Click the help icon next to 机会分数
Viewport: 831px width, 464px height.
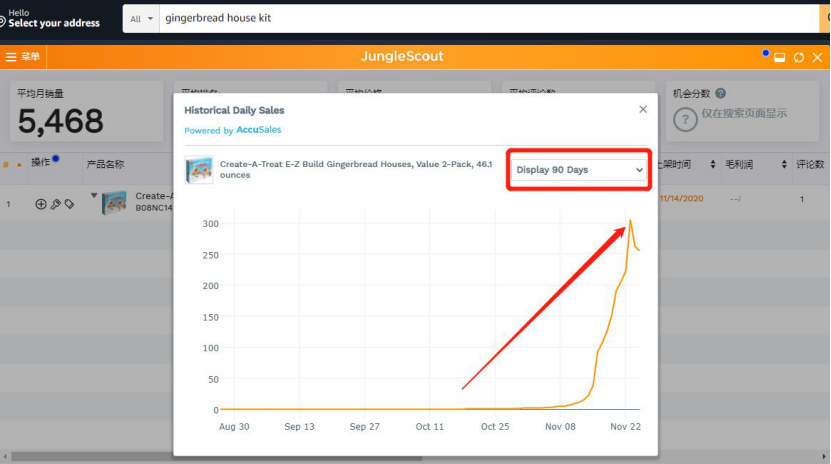tap(720, 93)
